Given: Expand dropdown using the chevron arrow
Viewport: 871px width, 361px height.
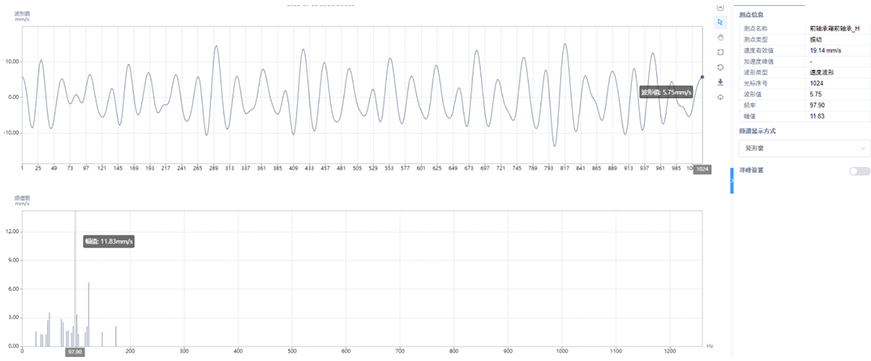Looking at the screenshot, I should 863,148.
